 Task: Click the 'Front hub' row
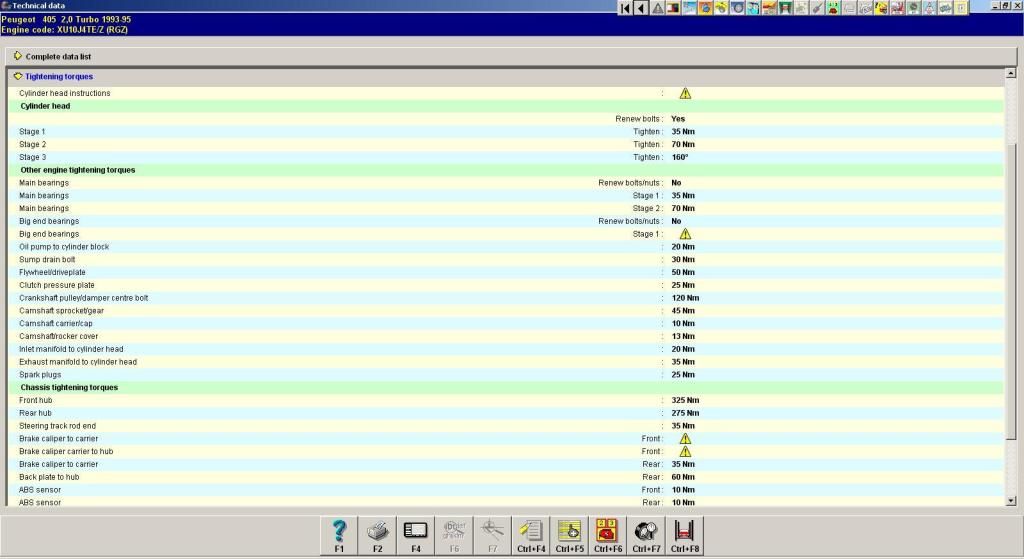[x=506, y=400]
